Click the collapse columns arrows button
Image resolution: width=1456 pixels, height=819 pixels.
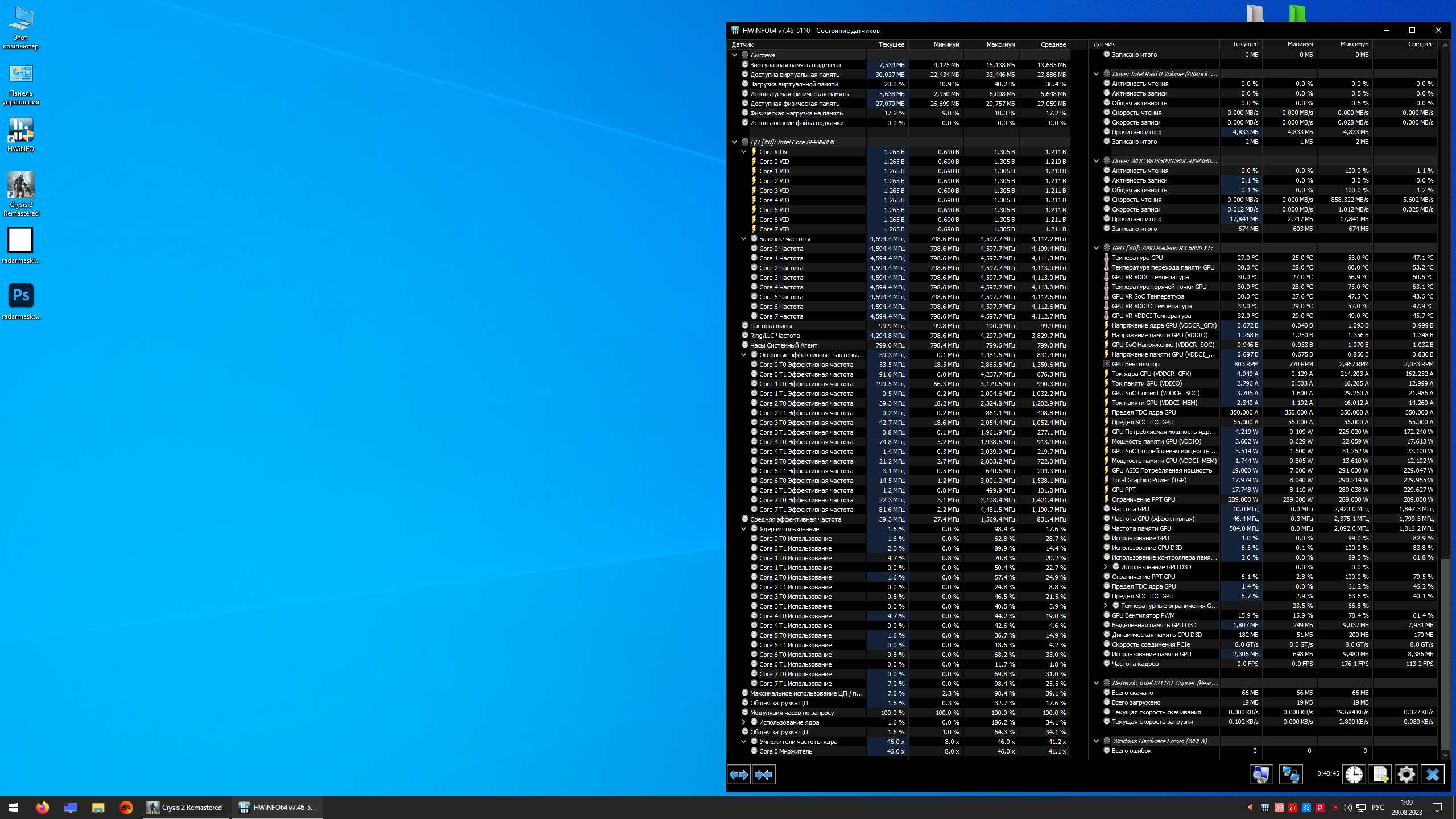click(x=763, y=775)
